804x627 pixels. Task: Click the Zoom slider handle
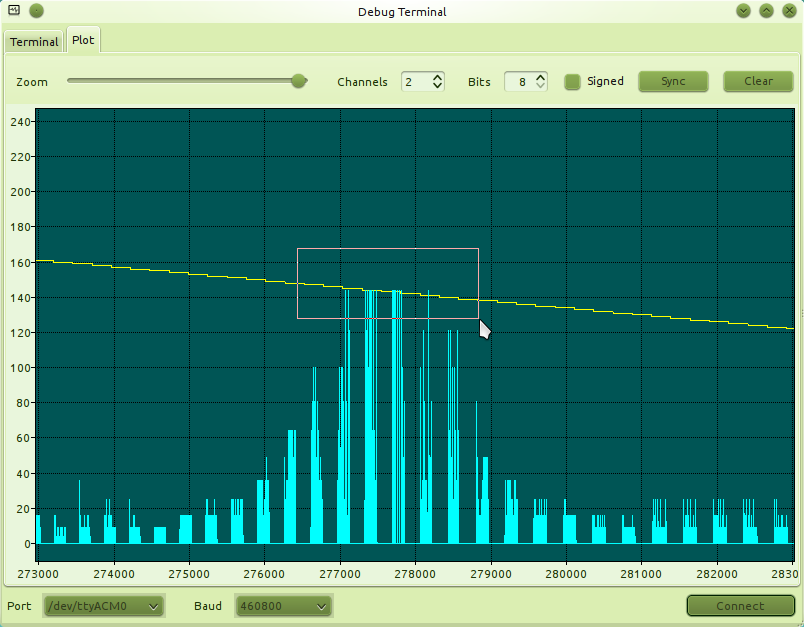click(298, 80)
